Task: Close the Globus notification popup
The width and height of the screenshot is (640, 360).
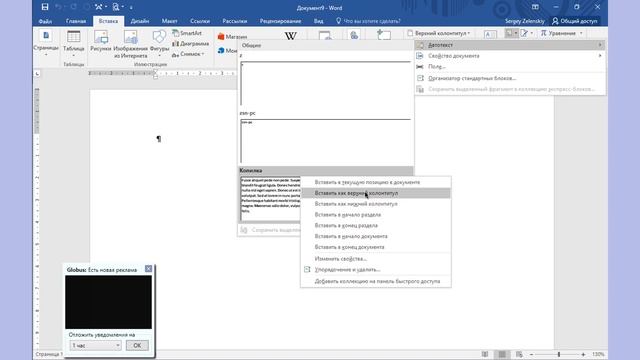Action: pos(148,269)
